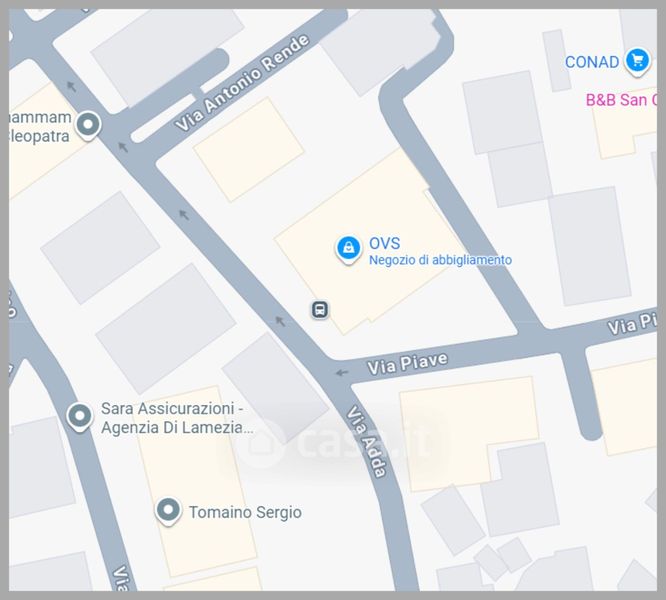Click the Hammam Cleopatra text label
This screenshot has width=666, height=600.
tap(40, 127)
